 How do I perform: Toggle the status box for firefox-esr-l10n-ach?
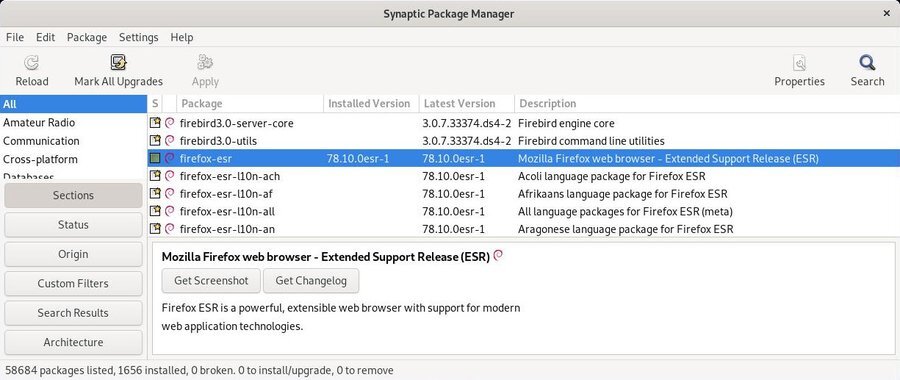coord(155,176)
